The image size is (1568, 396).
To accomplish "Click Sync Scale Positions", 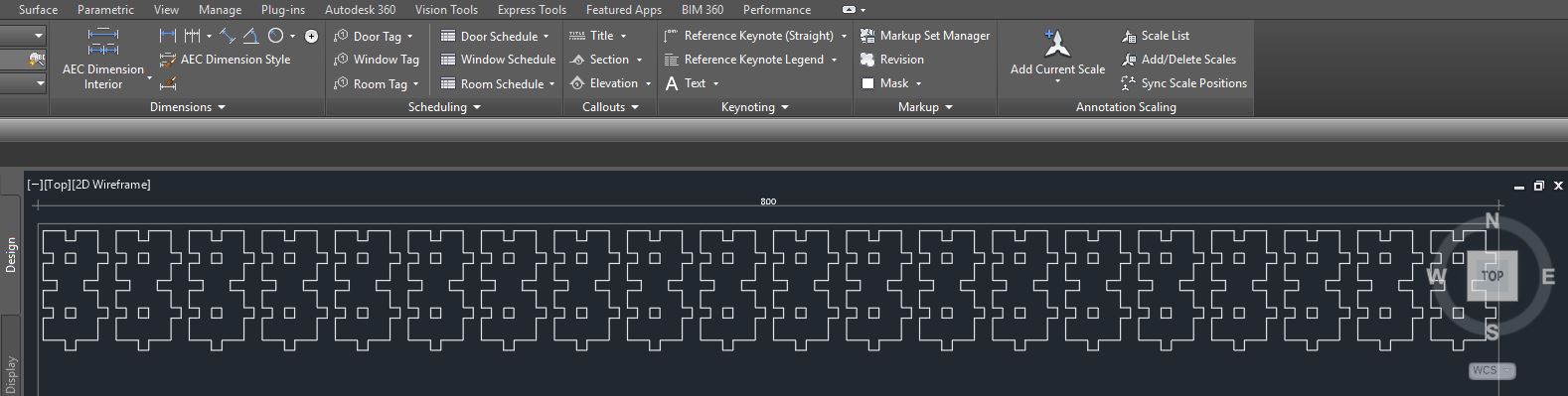I will click(1183, 83).
